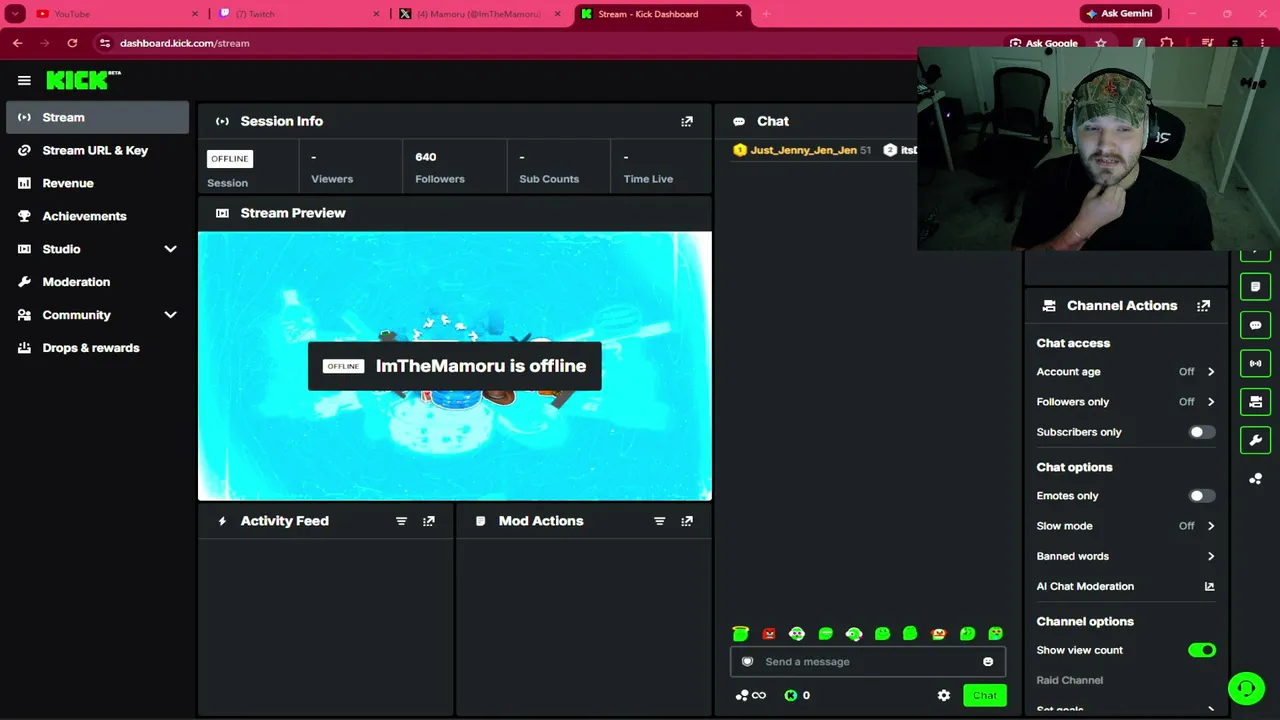Viewport: 1280px width, 720px height.
Task: Open AI Chat Moderation external link
Action: point(1209,587)
